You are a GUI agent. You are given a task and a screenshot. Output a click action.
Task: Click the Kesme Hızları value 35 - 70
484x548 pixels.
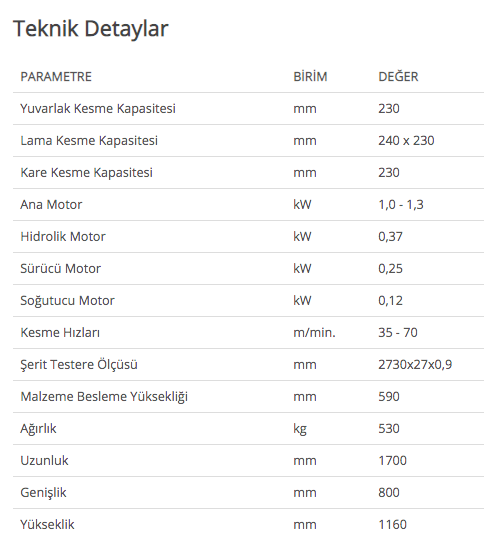point(398,333)
